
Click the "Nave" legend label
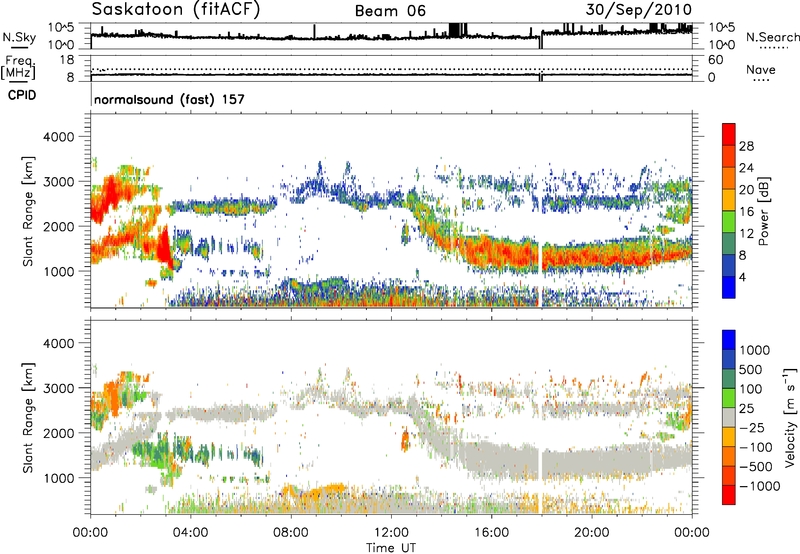[760, 69]
